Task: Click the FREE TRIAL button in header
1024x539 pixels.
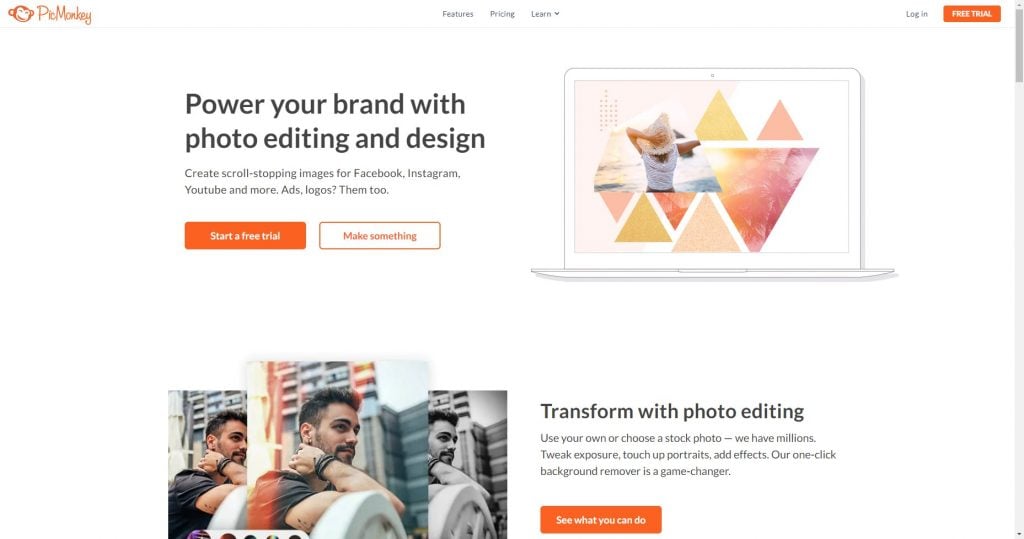Action: tap(972, 14)
